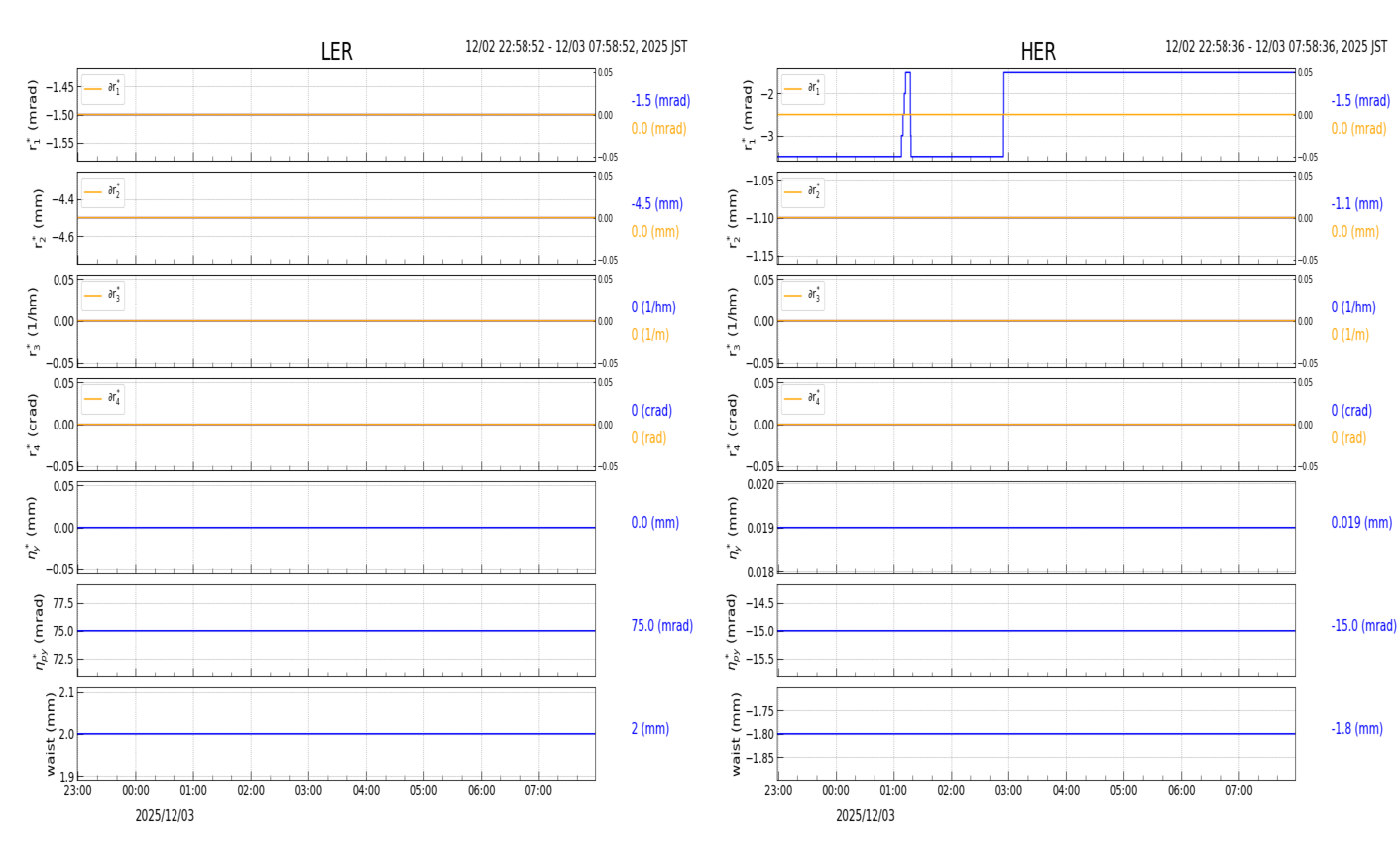This screenshot has height=857, width=1400.
Task: Click the LER ηy* (mm) axis label
Action: click(x=32, y=528)
